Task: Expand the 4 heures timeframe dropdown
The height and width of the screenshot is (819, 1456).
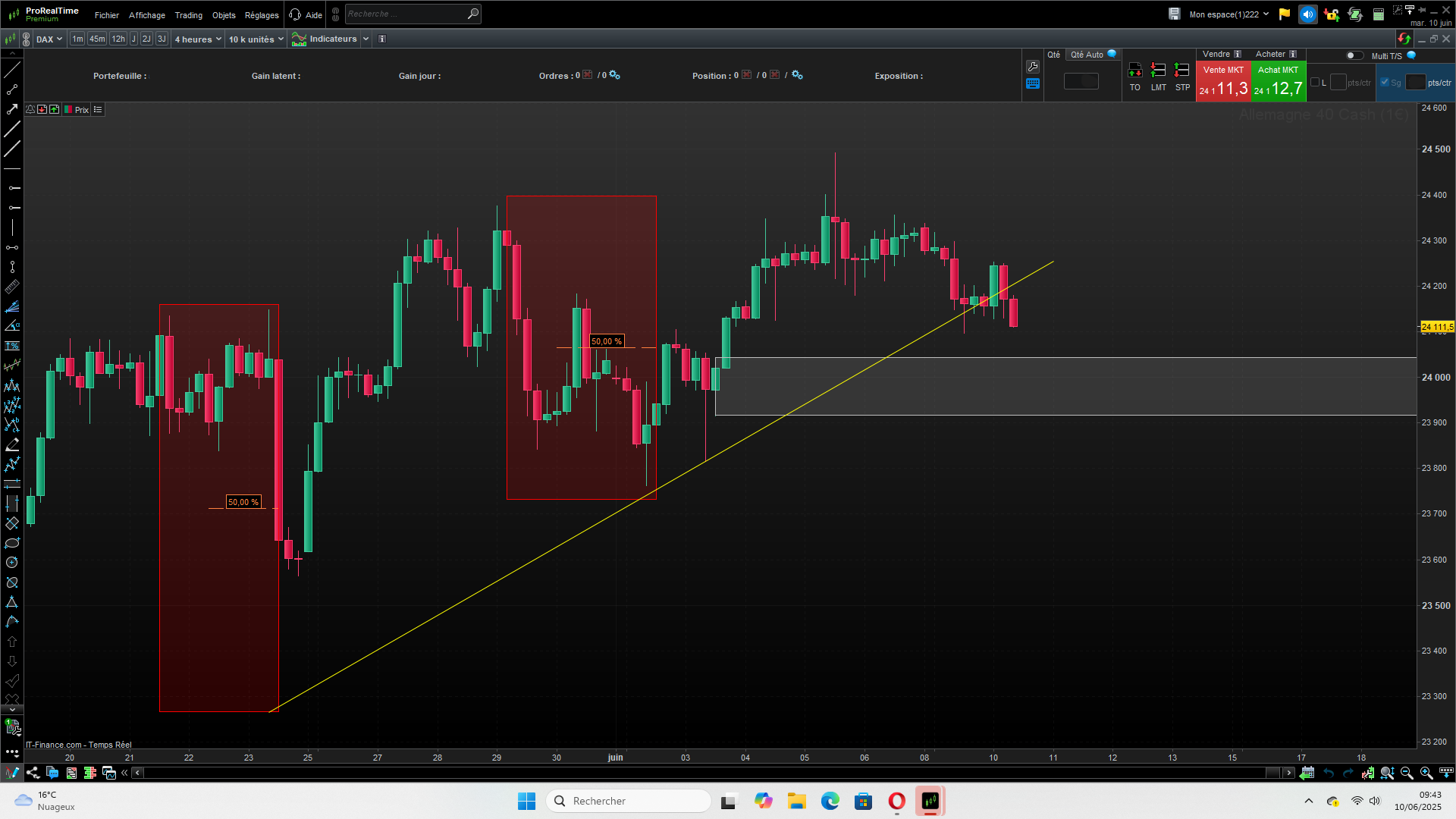Action: (199, 39)
